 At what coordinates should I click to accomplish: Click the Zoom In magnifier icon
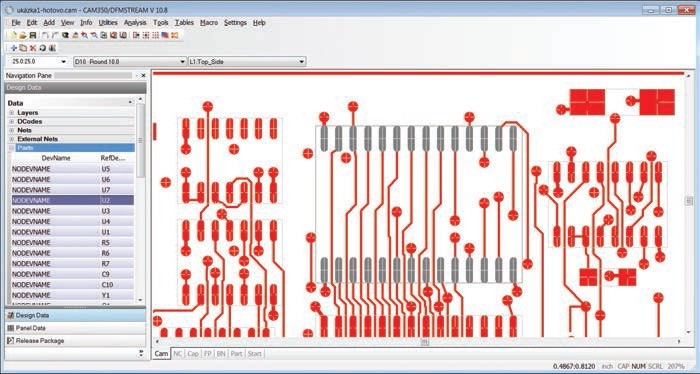click(84, 35)
